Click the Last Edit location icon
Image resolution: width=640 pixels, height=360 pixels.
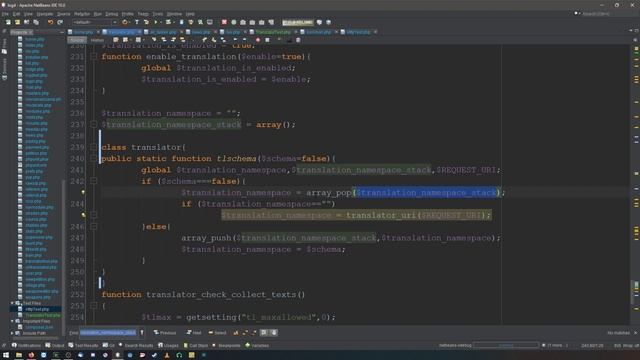[x=116, y=40]
